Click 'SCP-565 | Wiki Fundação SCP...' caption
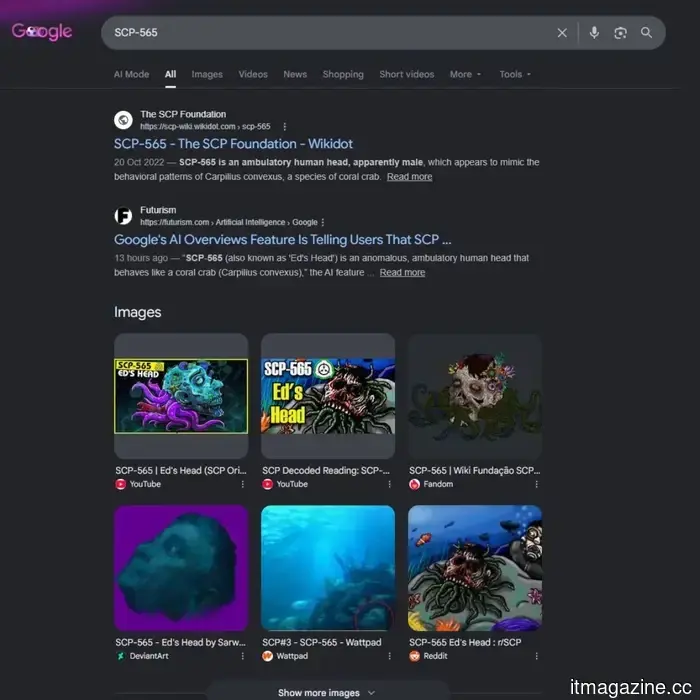Image resolution: width=700 pixels, height=700 pixels. click(x=475, y=471)
